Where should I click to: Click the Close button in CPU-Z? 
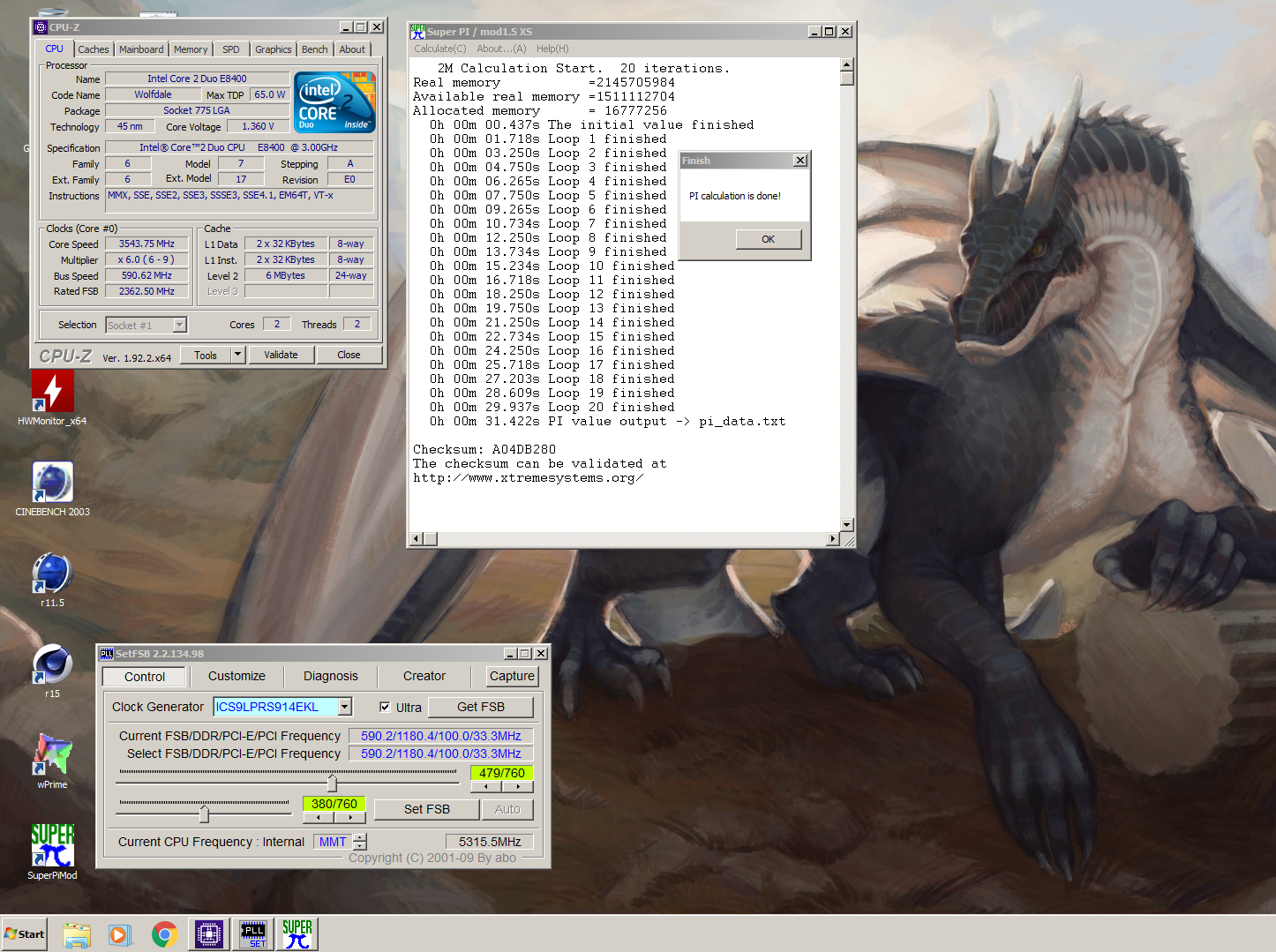(349, 355)
